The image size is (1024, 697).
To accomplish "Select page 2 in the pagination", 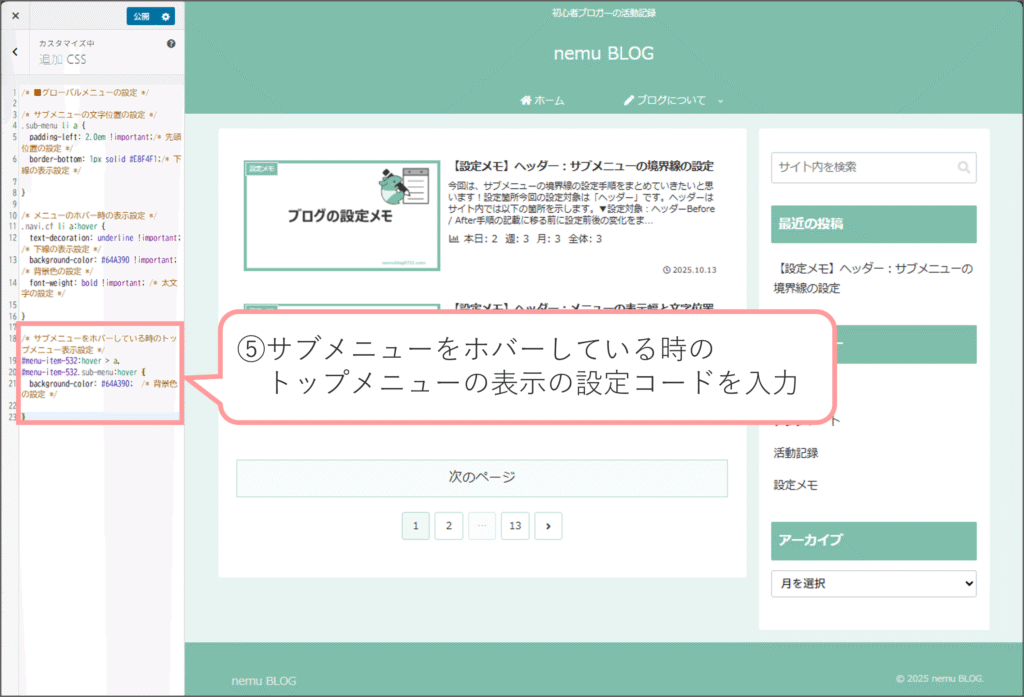I will tap(449, 525).
